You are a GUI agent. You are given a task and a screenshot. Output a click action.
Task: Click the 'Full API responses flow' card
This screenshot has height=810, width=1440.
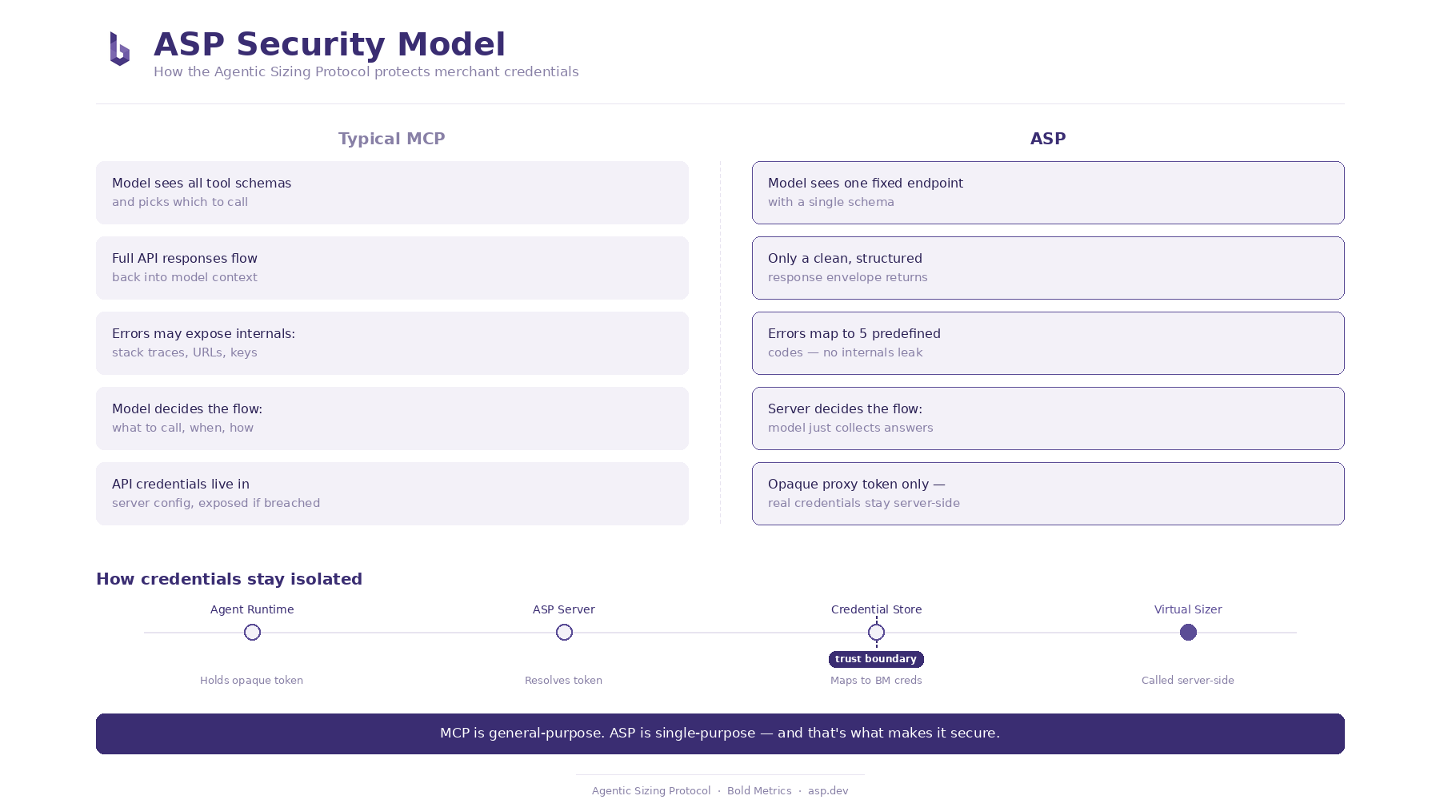click(x=392, y=267)
